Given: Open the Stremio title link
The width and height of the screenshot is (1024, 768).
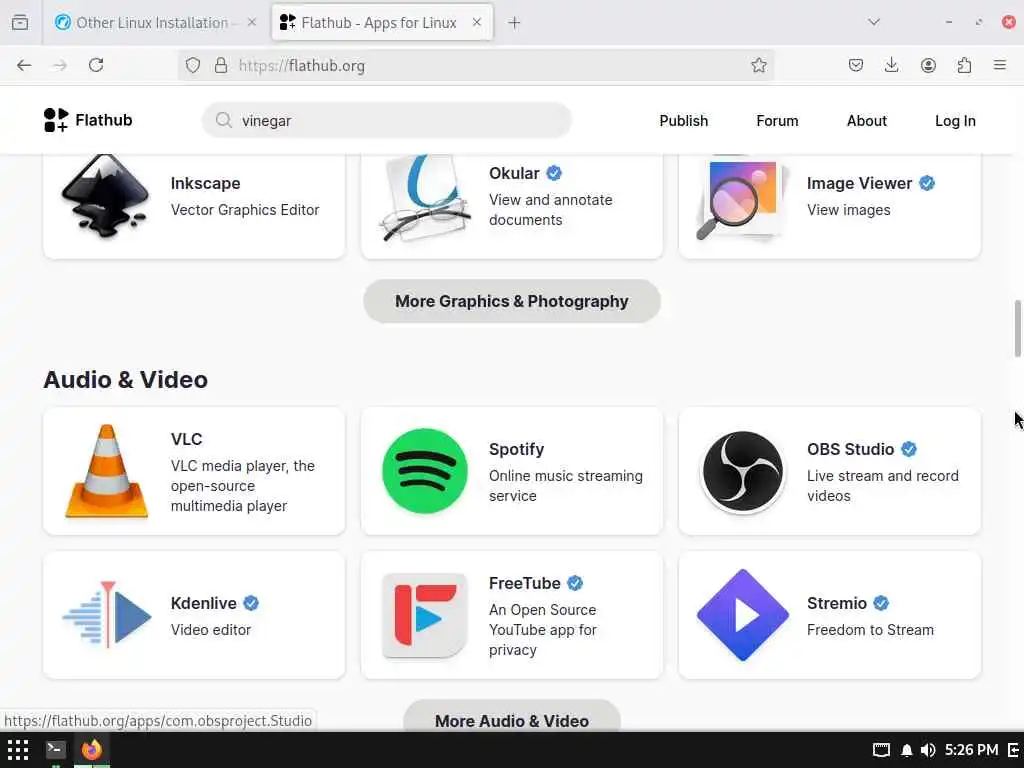Looking at the screenshot, I should (837, 603).
